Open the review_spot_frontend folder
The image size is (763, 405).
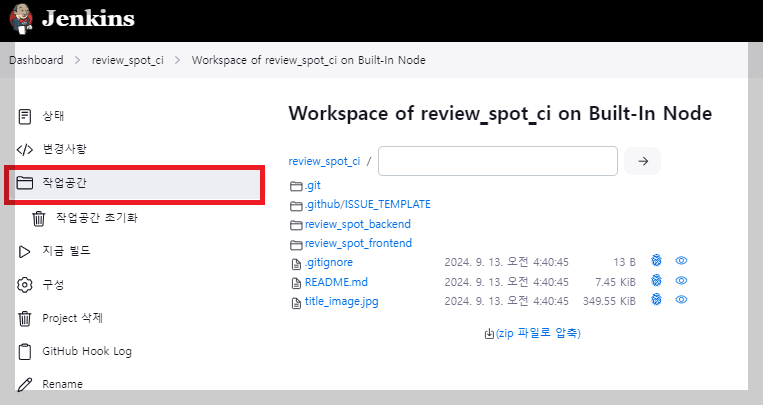click(358, 243)
